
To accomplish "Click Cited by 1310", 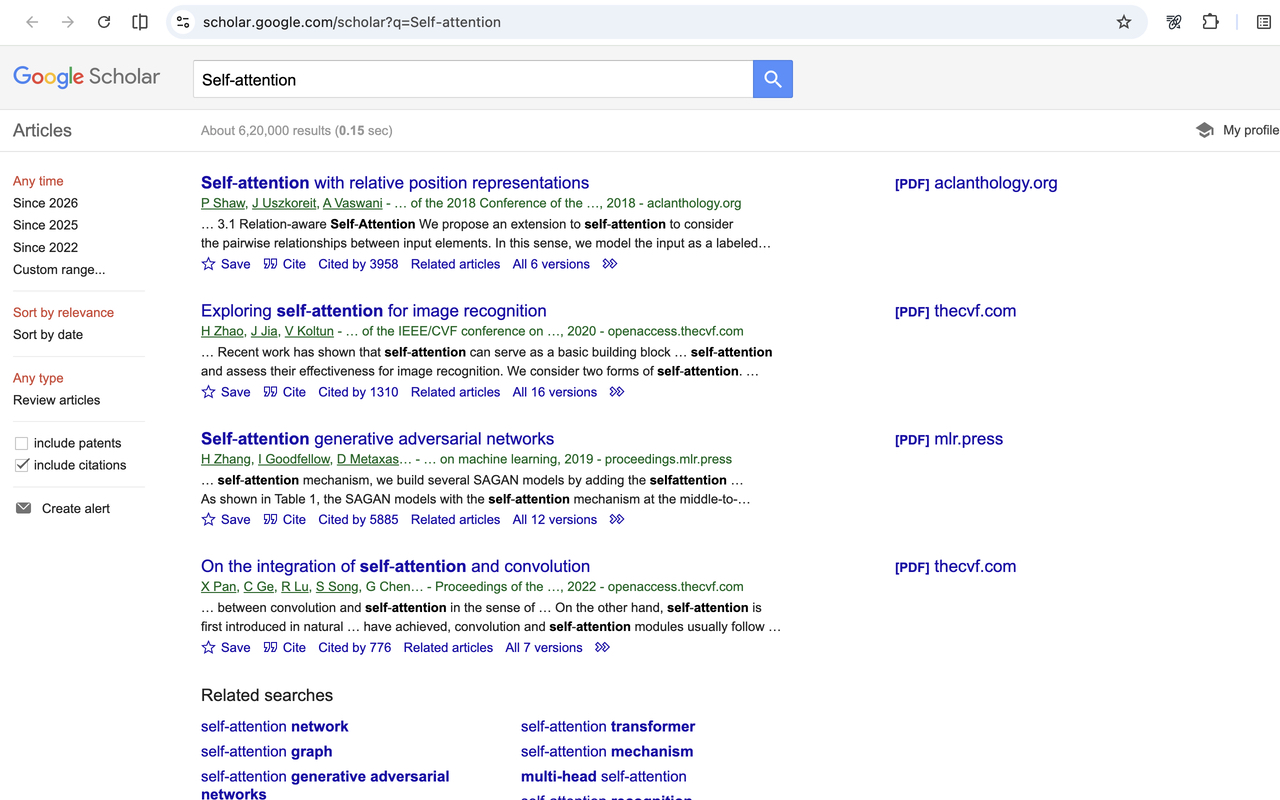I will (358, 392).
